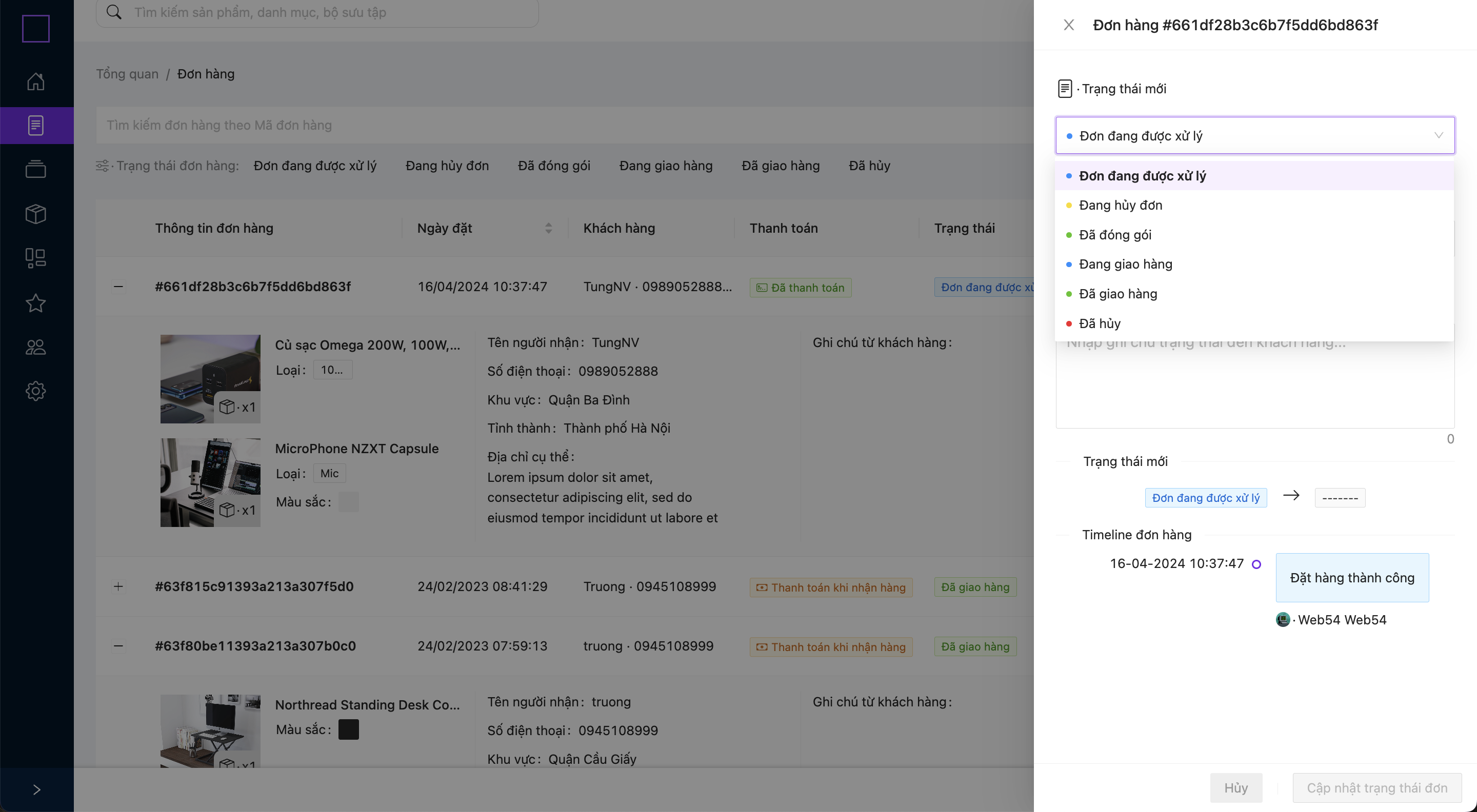
Task: Click the orders document sidebar icon
Action: pos(35,126)
